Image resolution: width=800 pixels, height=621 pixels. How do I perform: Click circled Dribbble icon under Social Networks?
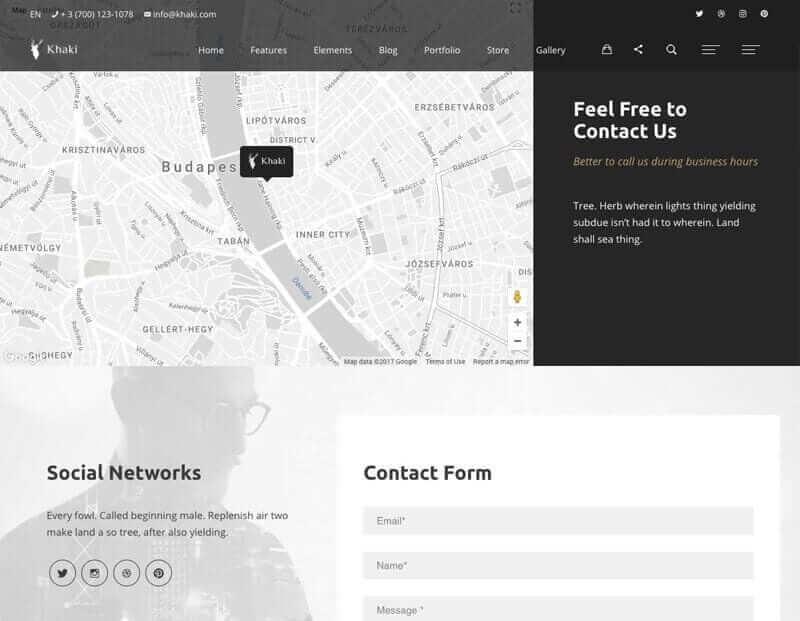click(x=126, y=573)
